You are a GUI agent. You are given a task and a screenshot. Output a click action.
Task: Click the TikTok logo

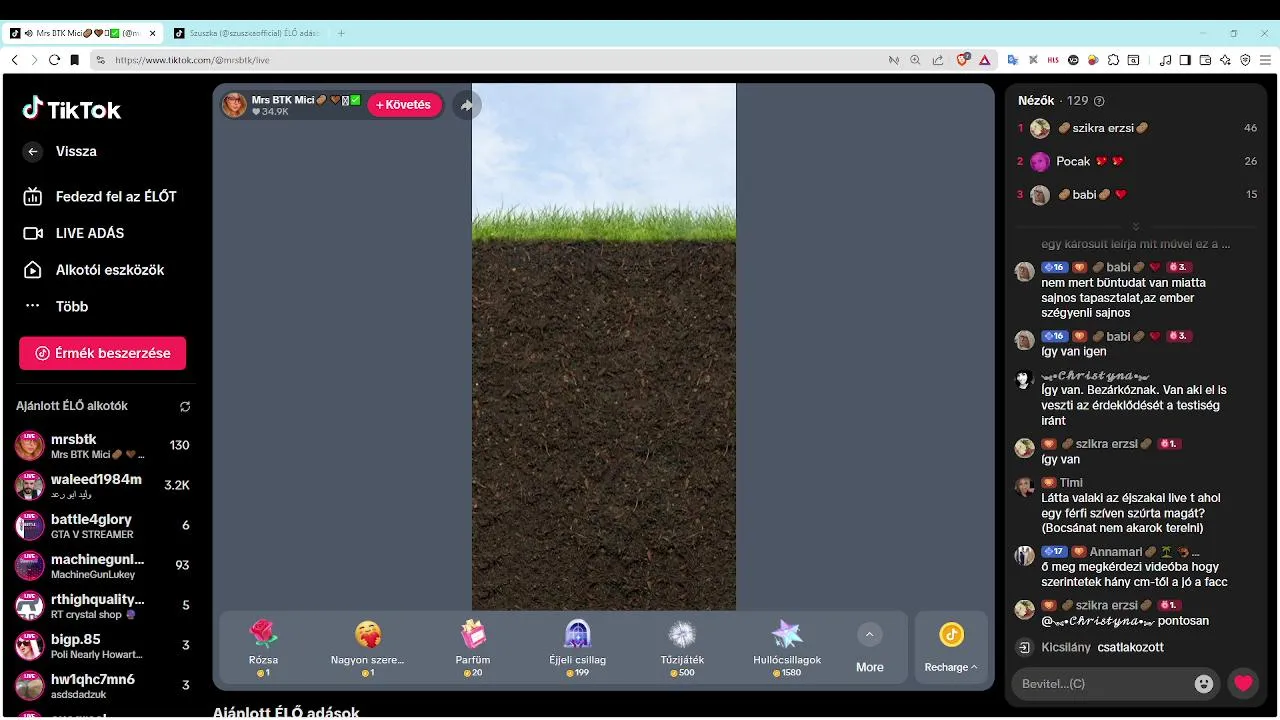pyautogui.click(x=71, y=109)
